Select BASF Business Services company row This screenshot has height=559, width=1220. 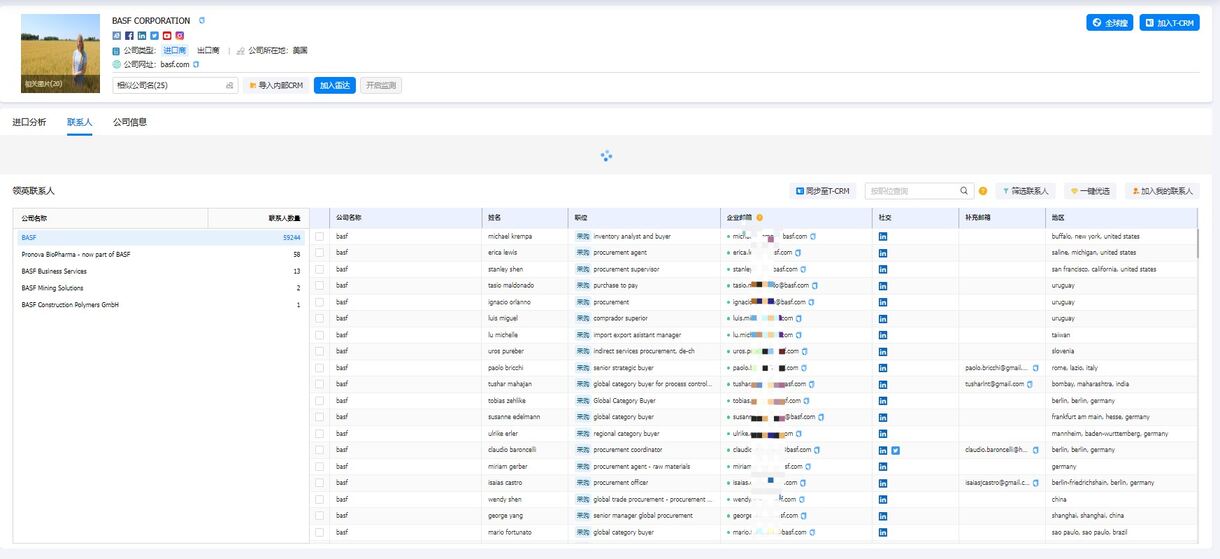[x=160, y=271]
